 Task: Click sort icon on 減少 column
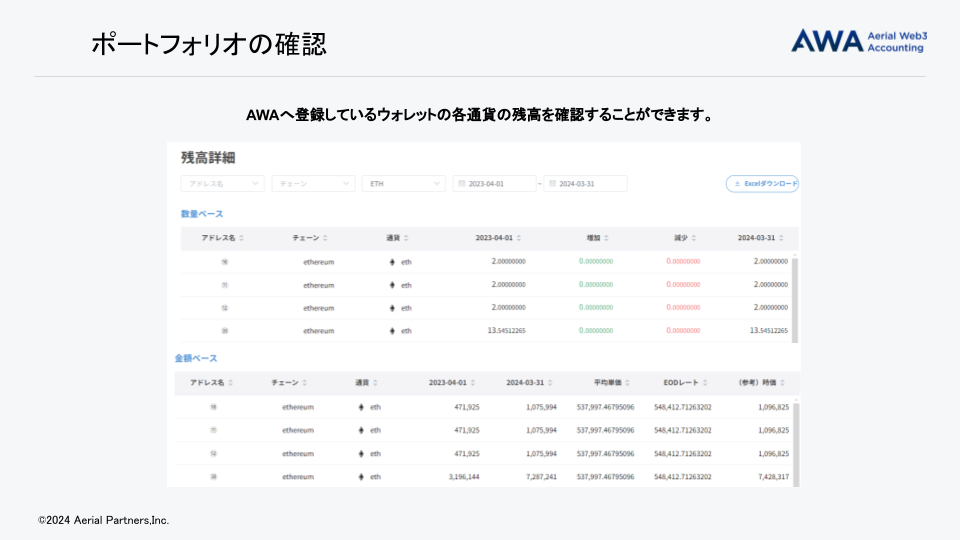[695, 238]
